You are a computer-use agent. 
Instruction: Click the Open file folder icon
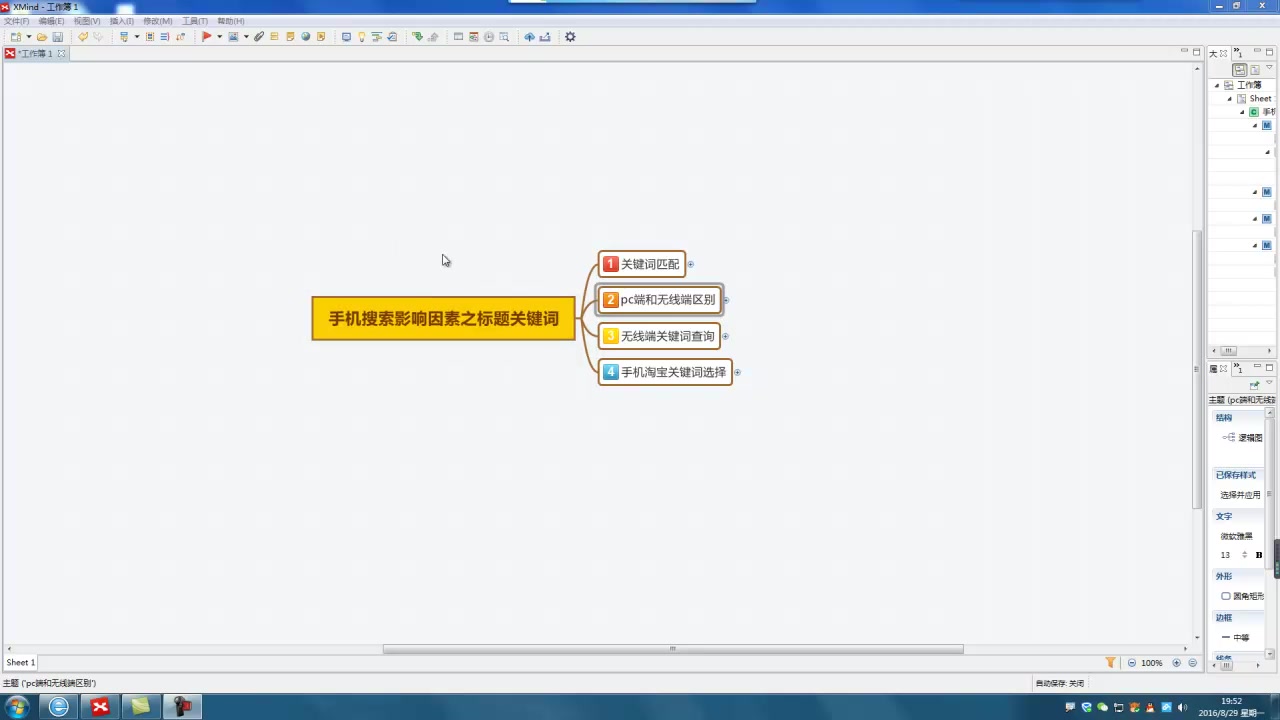point(42,37)
